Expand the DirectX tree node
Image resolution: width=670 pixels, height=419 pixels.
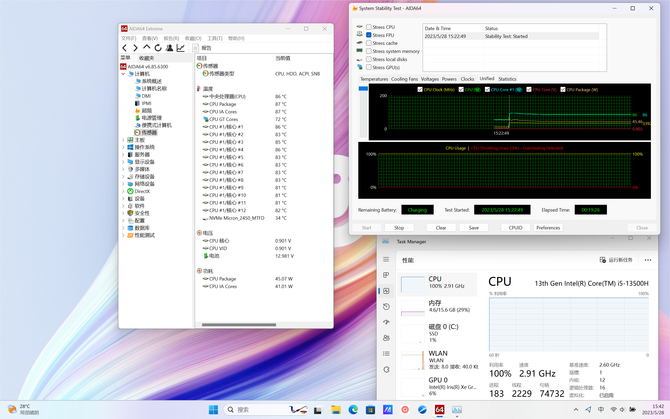123,191
